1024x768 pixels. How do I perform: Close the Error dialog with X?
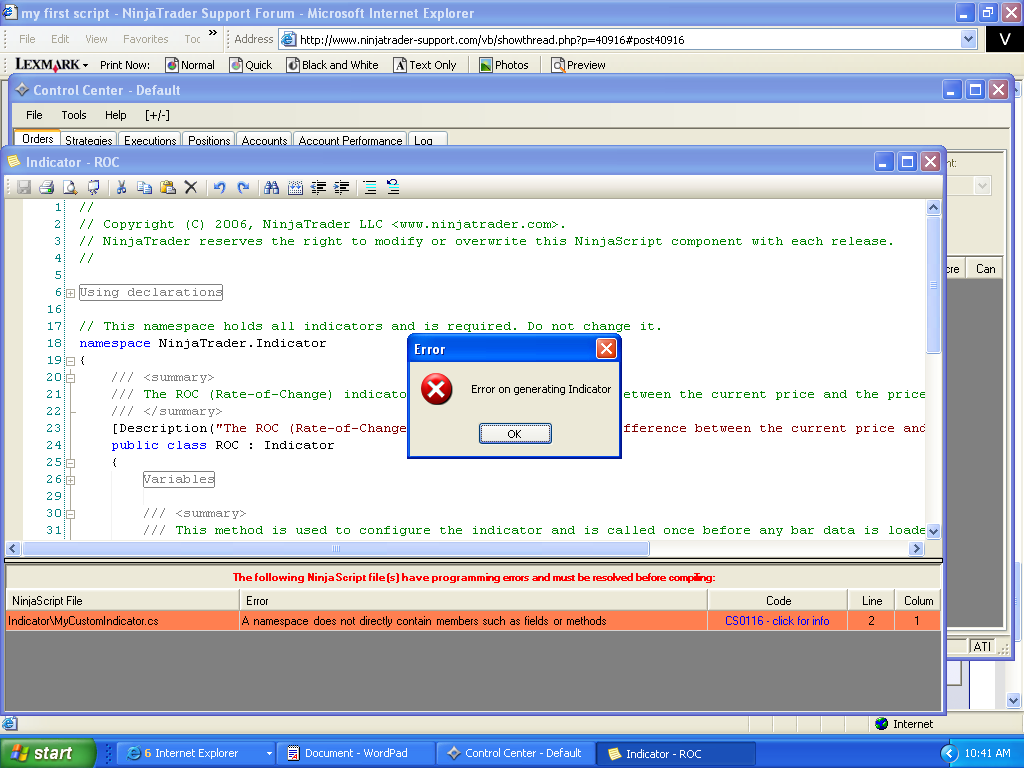(x=606, y=349)
